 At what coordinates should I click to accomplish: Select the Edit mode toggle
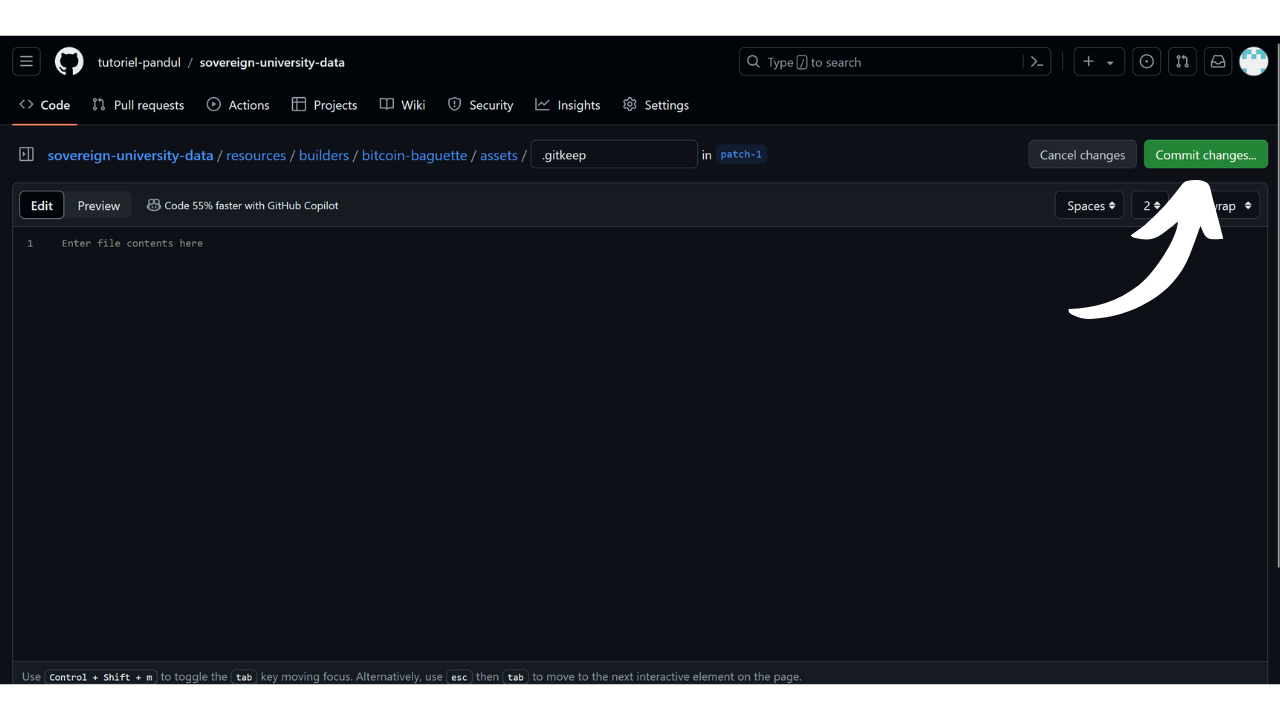42,206
